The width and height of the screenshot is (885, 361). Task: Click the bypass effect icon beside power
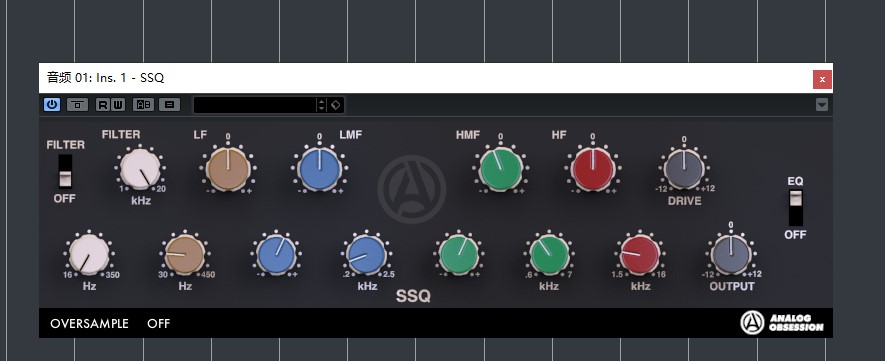pyautogui.click(x=77, y=105)
